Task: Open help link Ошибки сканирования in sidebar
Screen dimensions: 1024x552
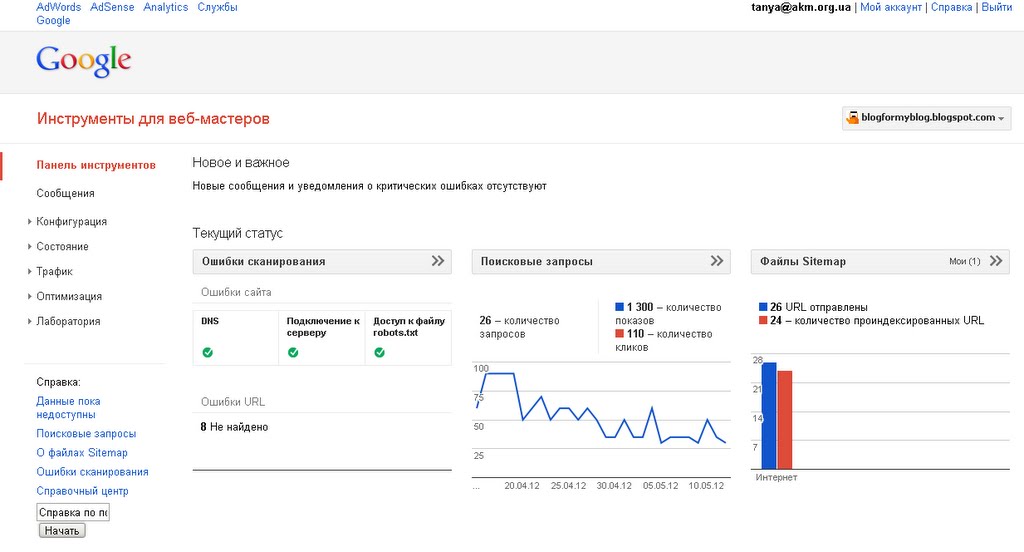Action: tap(93, 472)
